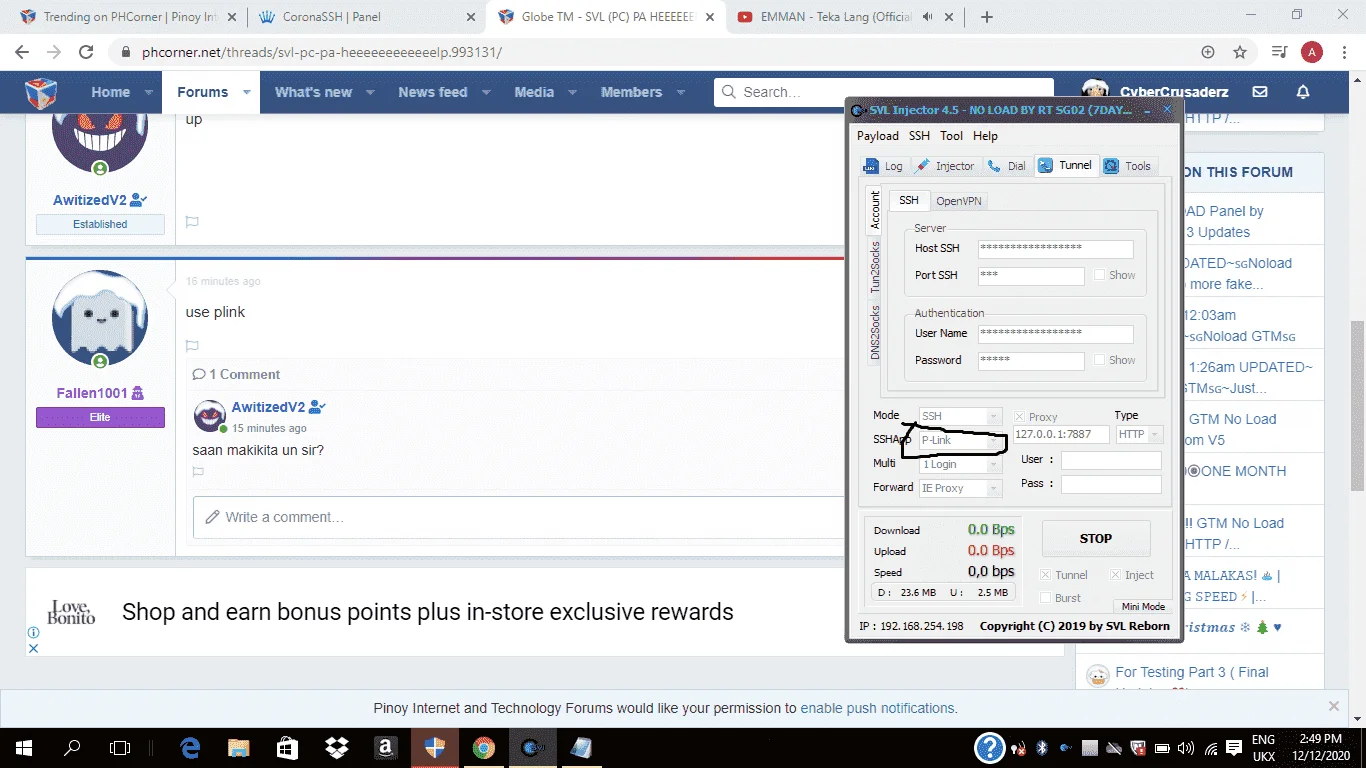1366x768 pixels.
Task: Open the Wi-Fi network tray icon
Action: click(x=1210, y=747)
